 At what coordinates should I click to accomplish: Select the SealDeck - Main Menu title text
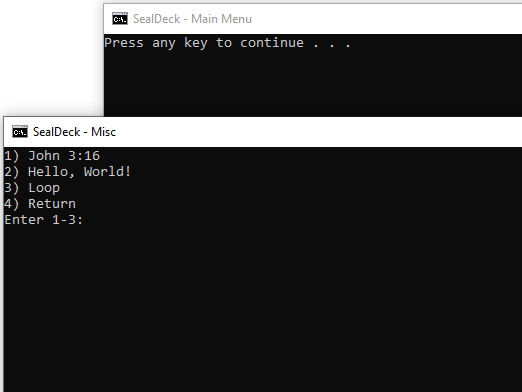192,19
